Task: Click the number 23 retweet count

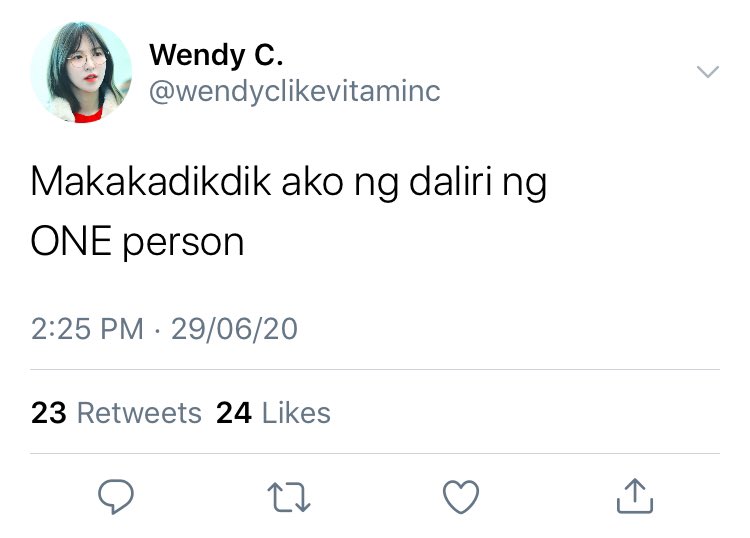Action: point(49,413)
